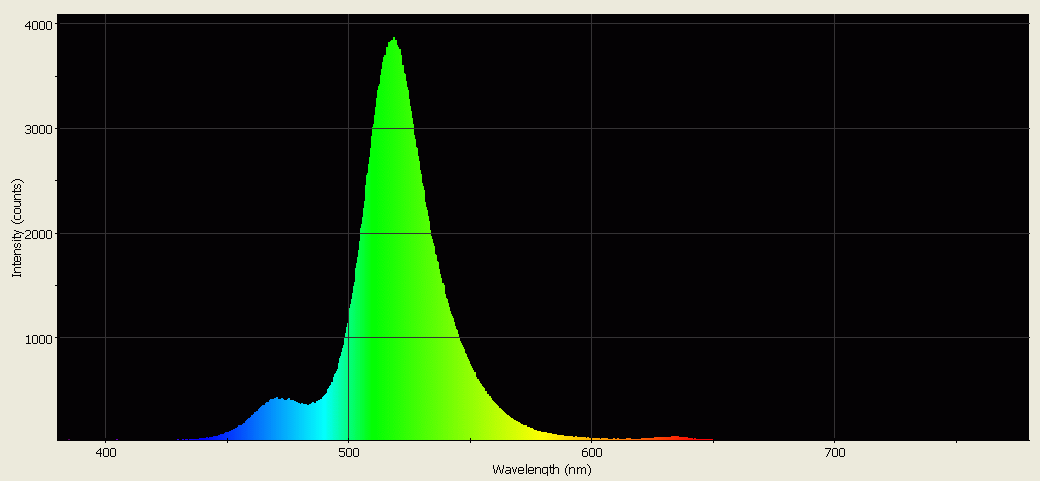Click the 600 wavelength axis label

tap(591, 454)
